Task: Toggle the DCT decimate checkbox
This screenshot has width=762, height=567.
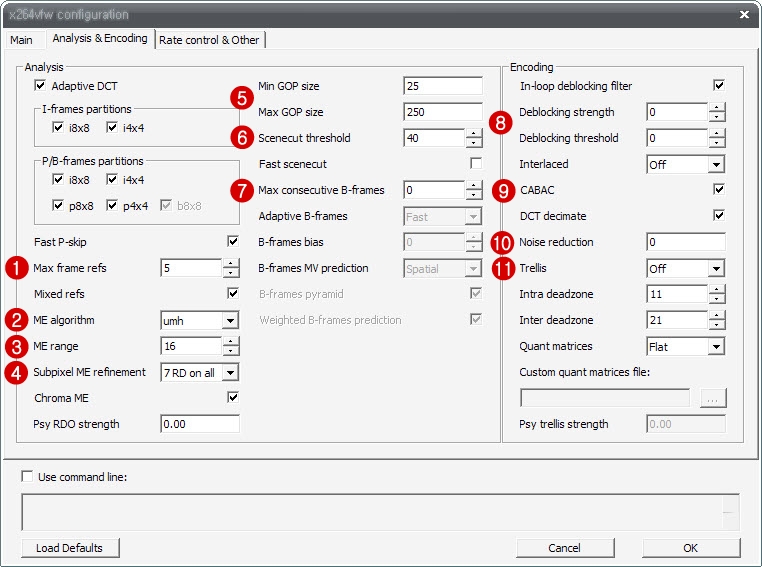Action: point(719,215)
